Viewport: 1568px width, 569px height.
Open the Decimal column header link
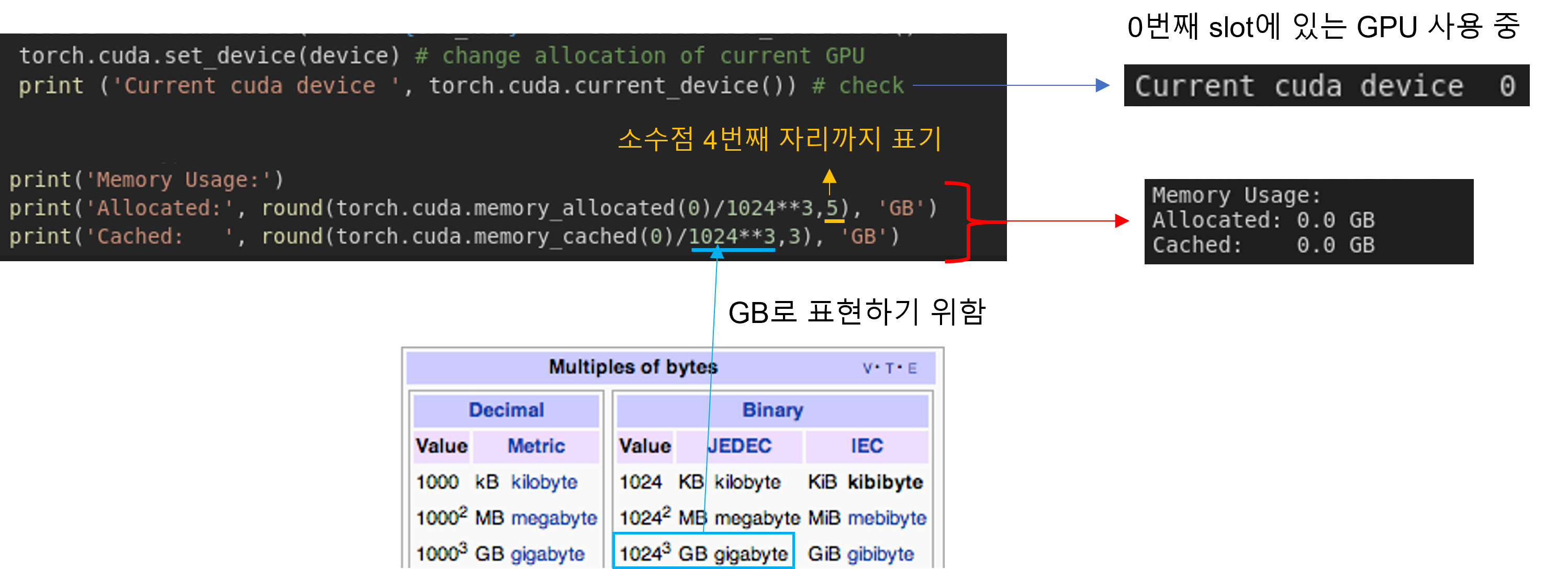point(506,409)
